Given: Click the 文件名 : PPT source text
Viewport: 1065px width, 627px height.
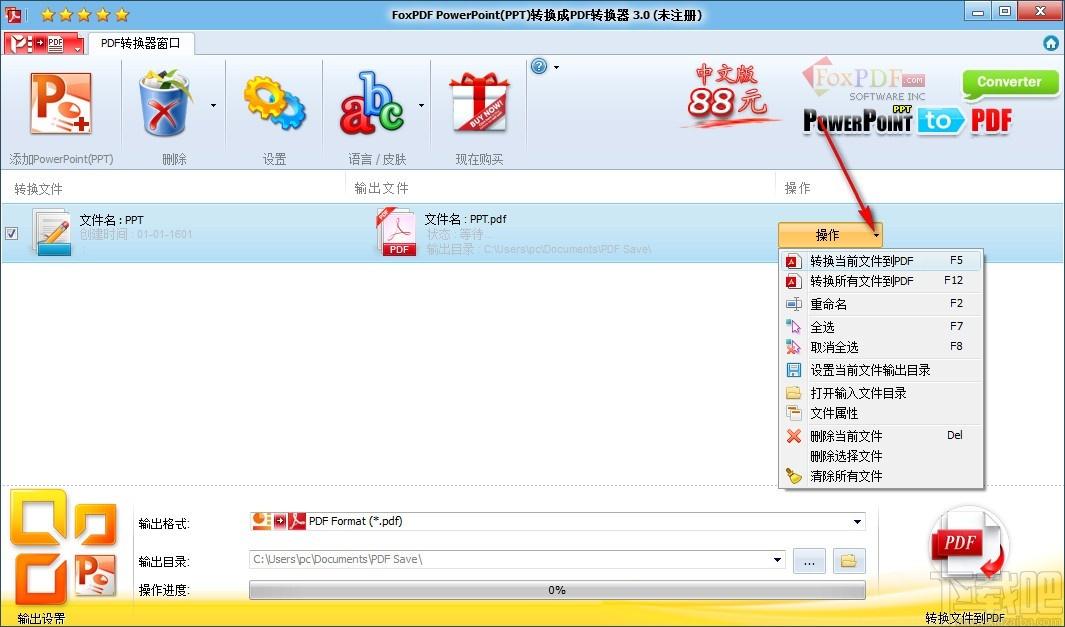Looking at the screenshot, I should click(111, 220).
